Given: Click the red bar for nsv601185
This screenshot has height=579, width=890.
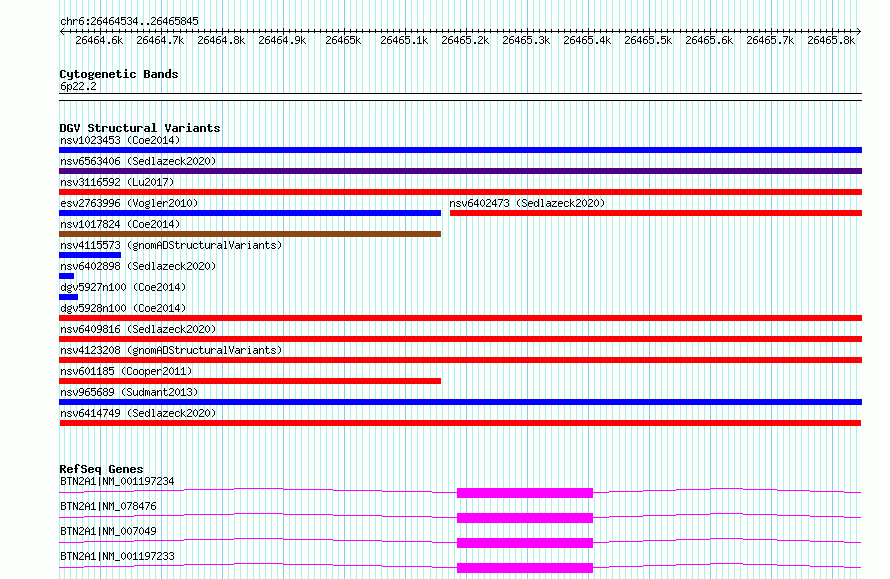Looking at the screenshot, I should point(250,381).
